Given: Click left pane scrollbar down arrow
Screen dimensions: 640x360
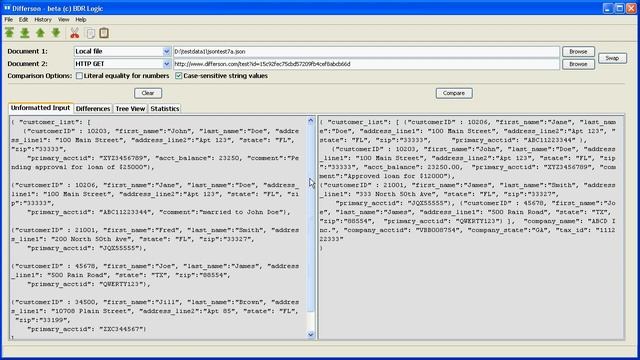Looking at the screenshot, I should click(311, 335).
